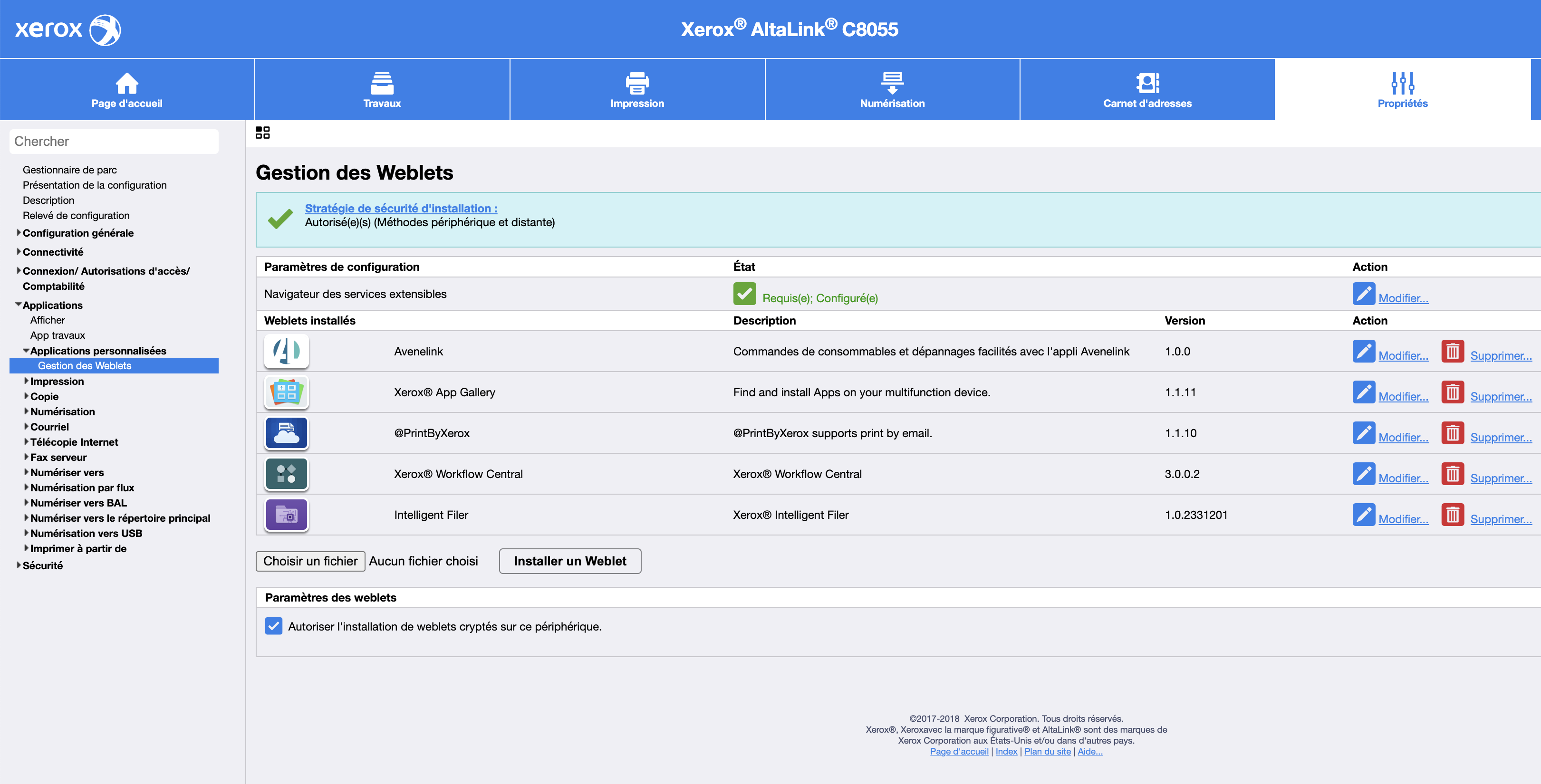Expand Configuration générale in the sidebar
Image resolution: width=1541 pixels, height=784 pixels.
[19, 233]
